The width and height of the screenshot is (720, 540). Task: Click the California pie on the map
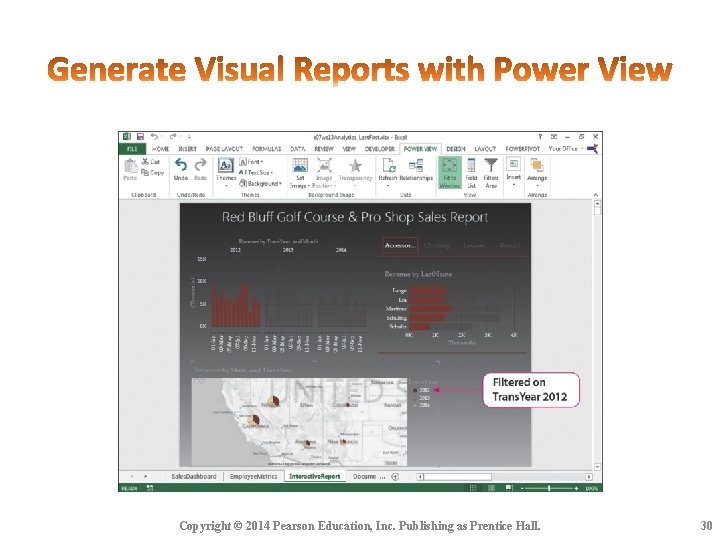click(253, 419)
